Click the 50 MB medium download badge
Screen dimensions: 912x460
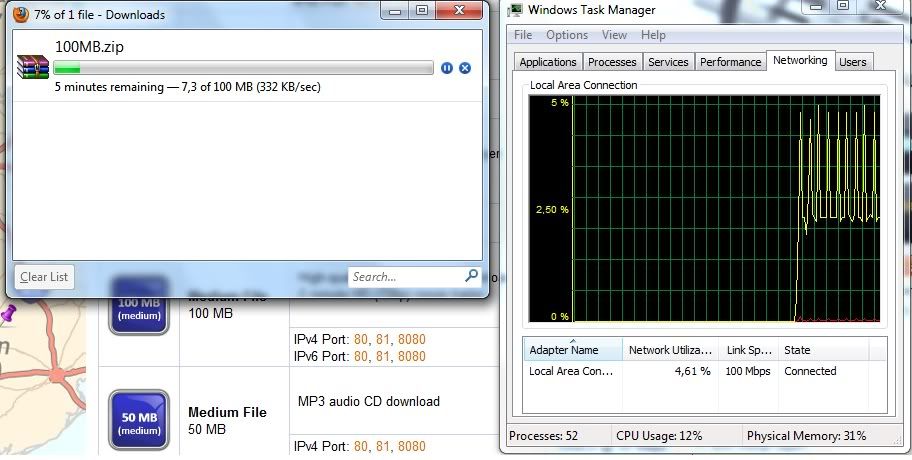point(139,420)
